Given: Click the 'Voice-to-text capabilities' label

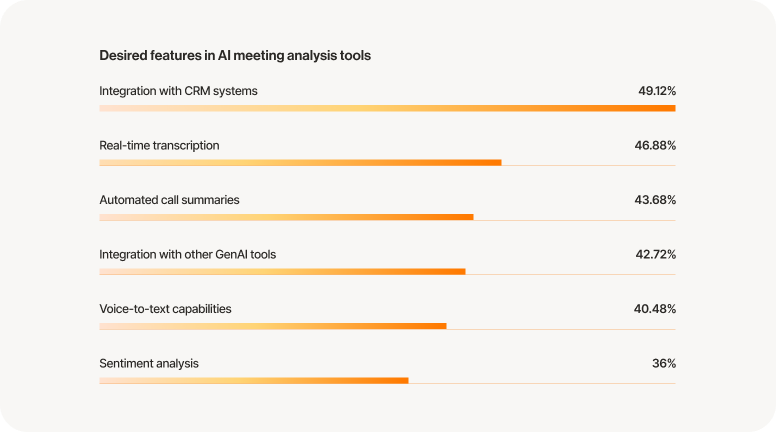Looking at the screenshot, I should click(165, 309).
